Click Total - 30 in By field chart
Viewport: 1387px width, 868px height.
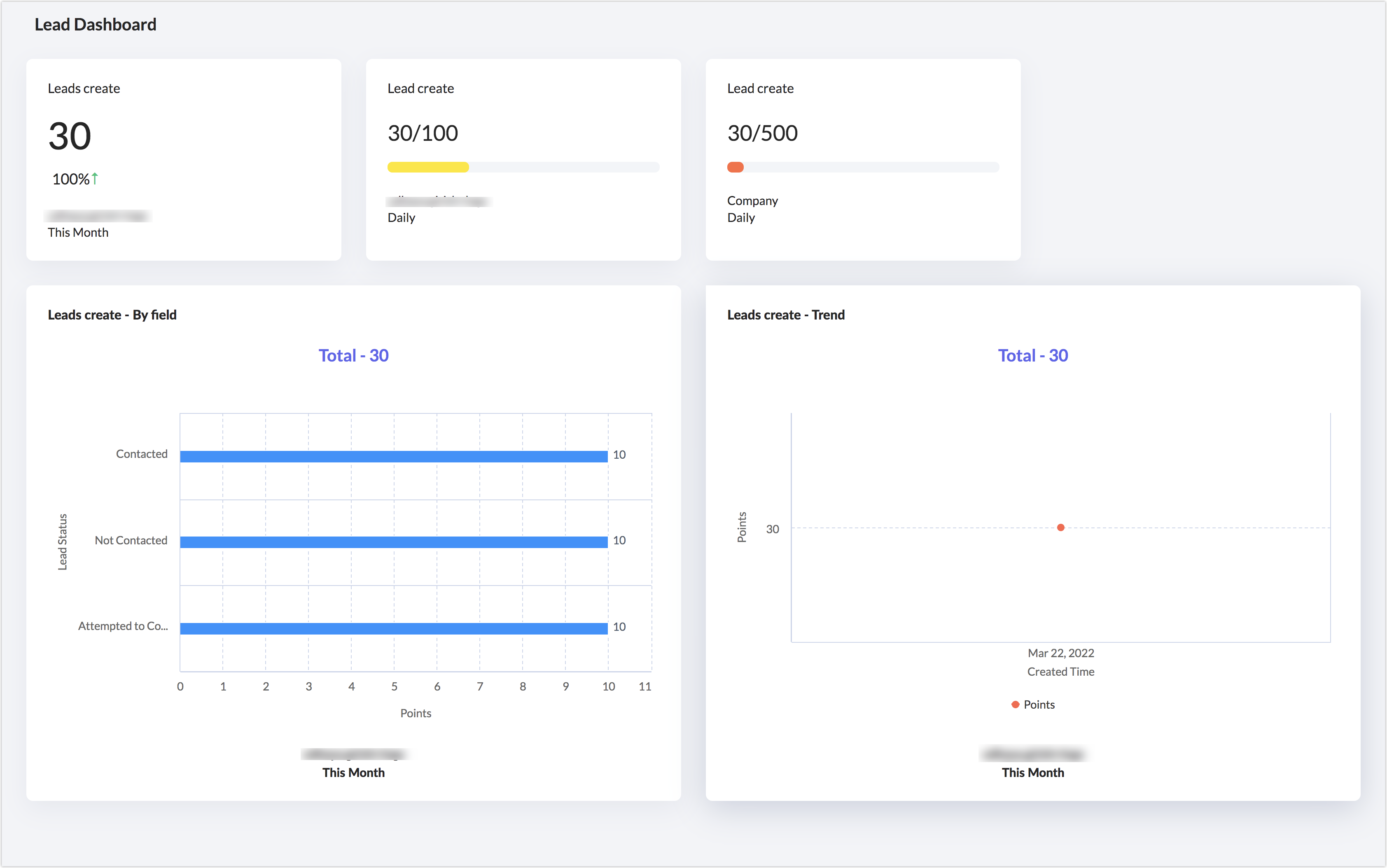click(353, 355)
